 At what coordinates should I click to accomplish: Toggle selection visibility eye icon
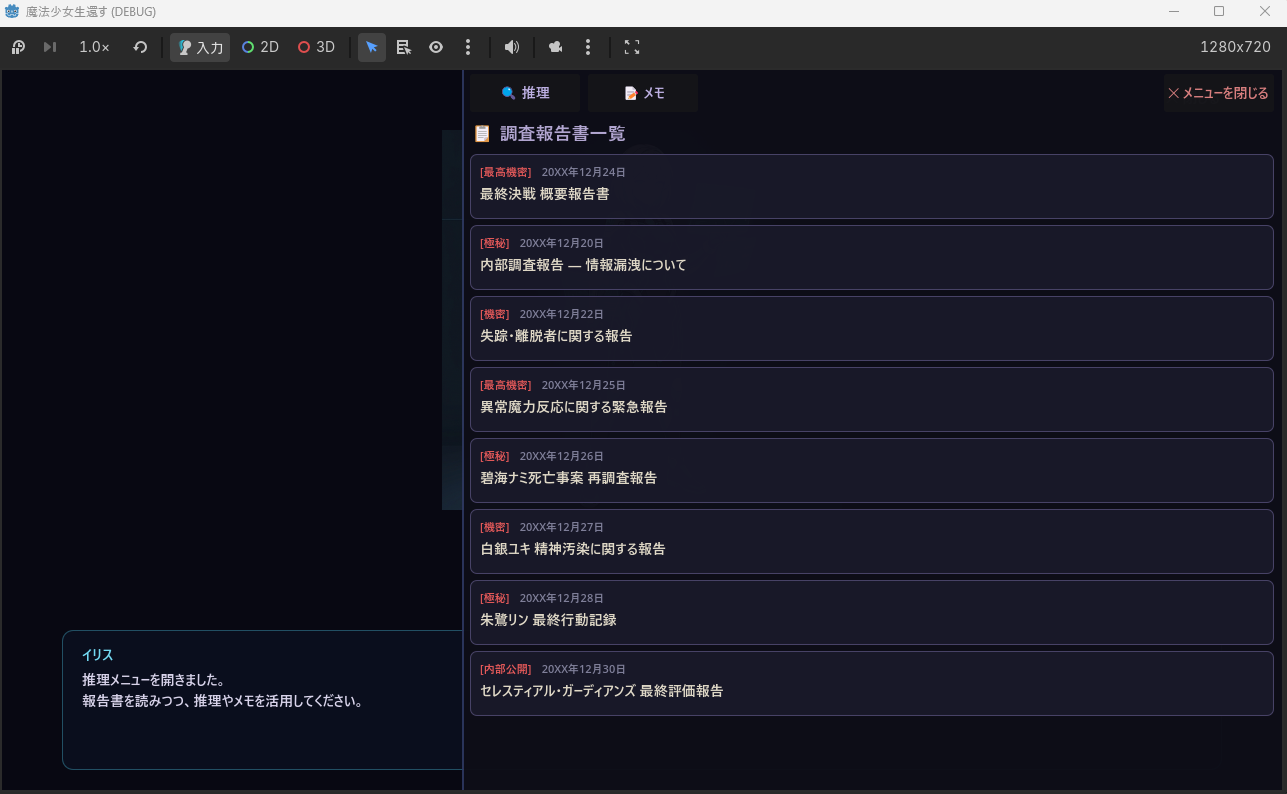click(436, 47)
